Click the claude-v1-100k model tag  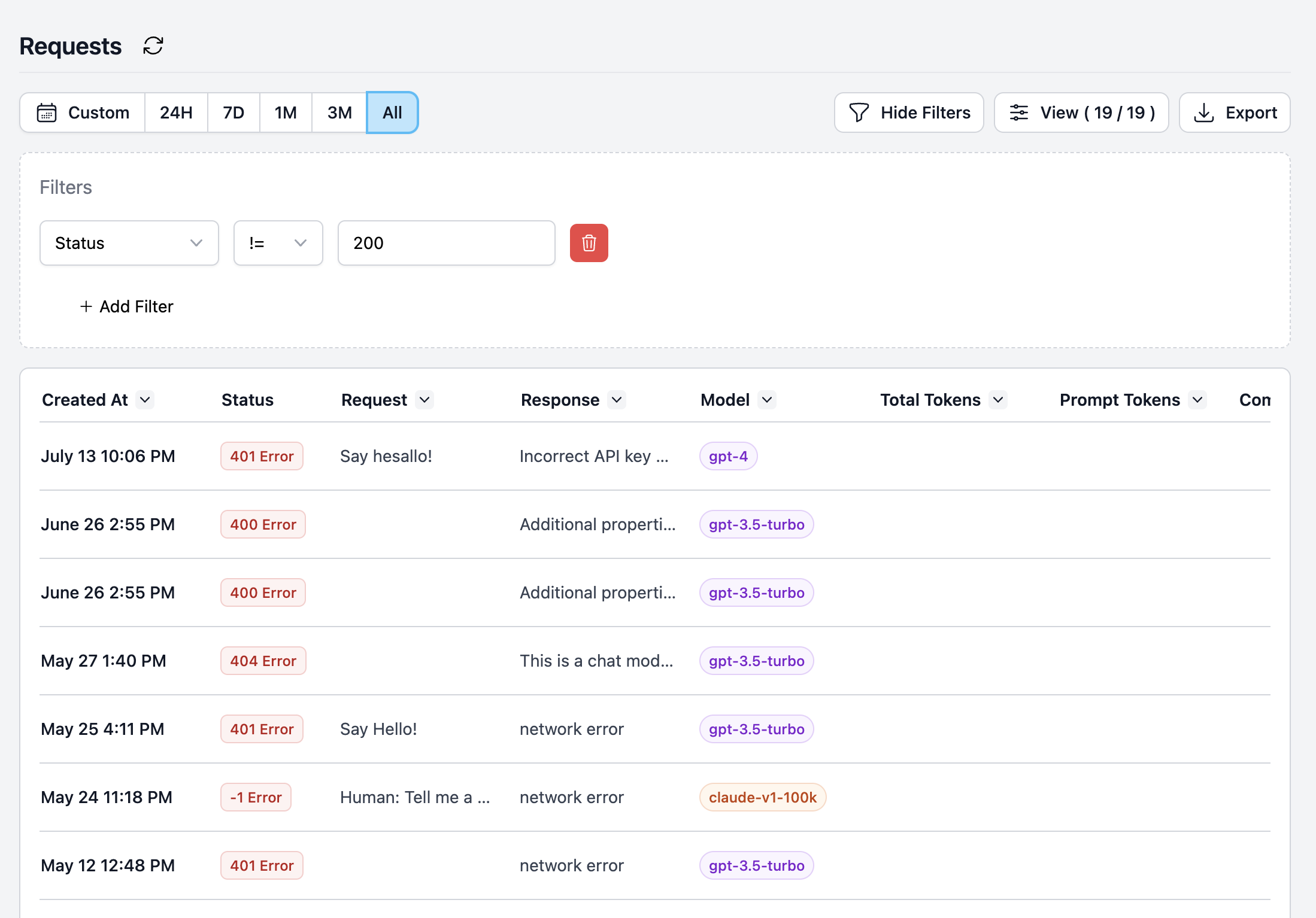763,797
